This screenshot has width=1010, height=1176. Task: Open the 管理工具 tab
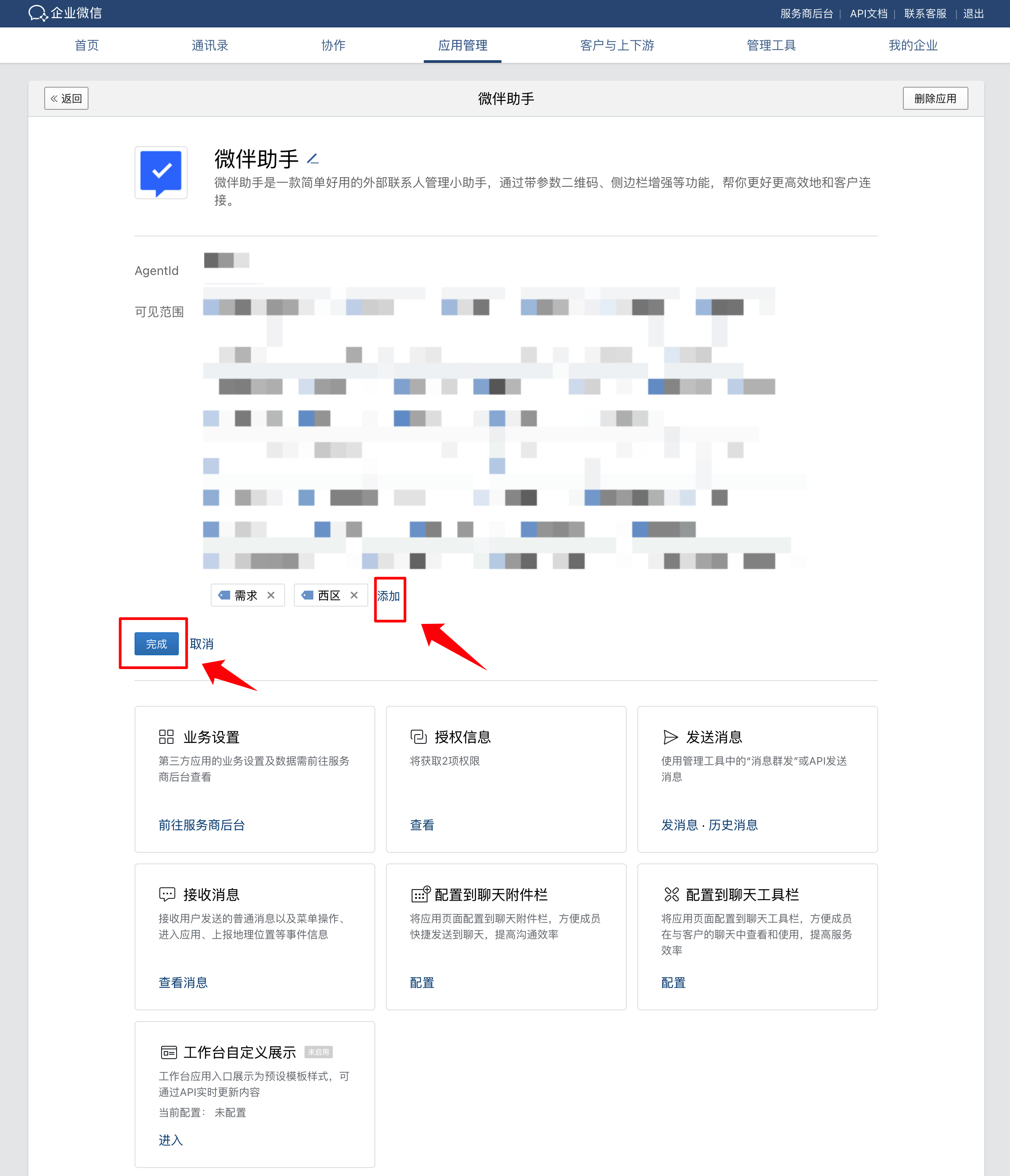[771, 46]
